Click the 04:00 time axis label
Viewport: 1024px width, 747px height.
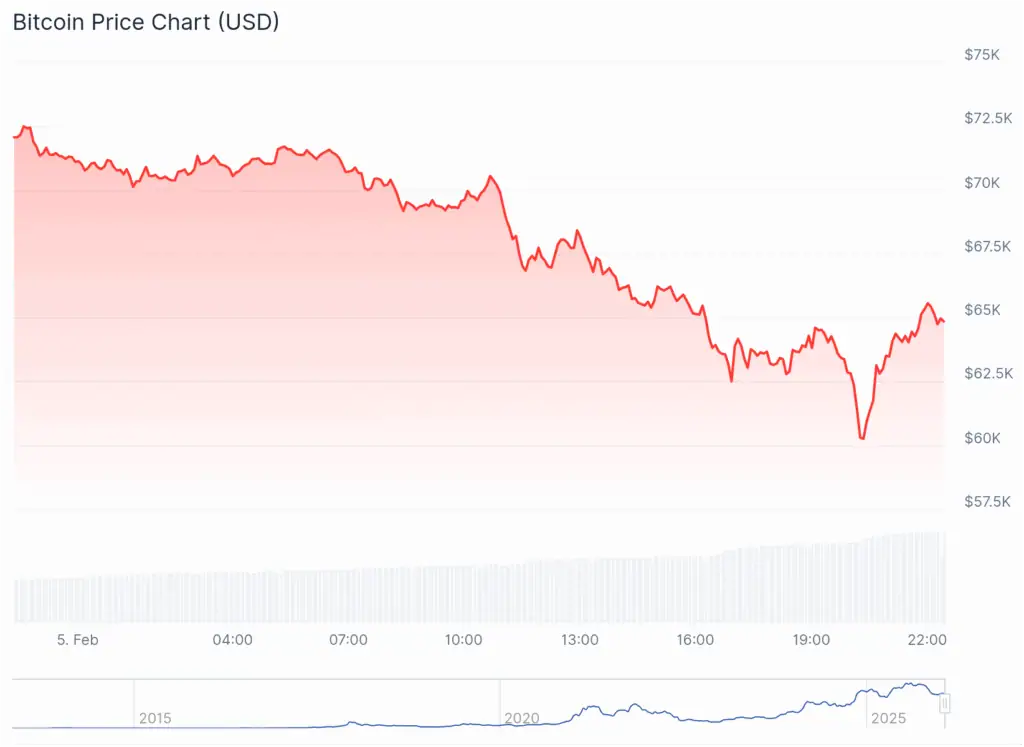[x=233, y=640]
